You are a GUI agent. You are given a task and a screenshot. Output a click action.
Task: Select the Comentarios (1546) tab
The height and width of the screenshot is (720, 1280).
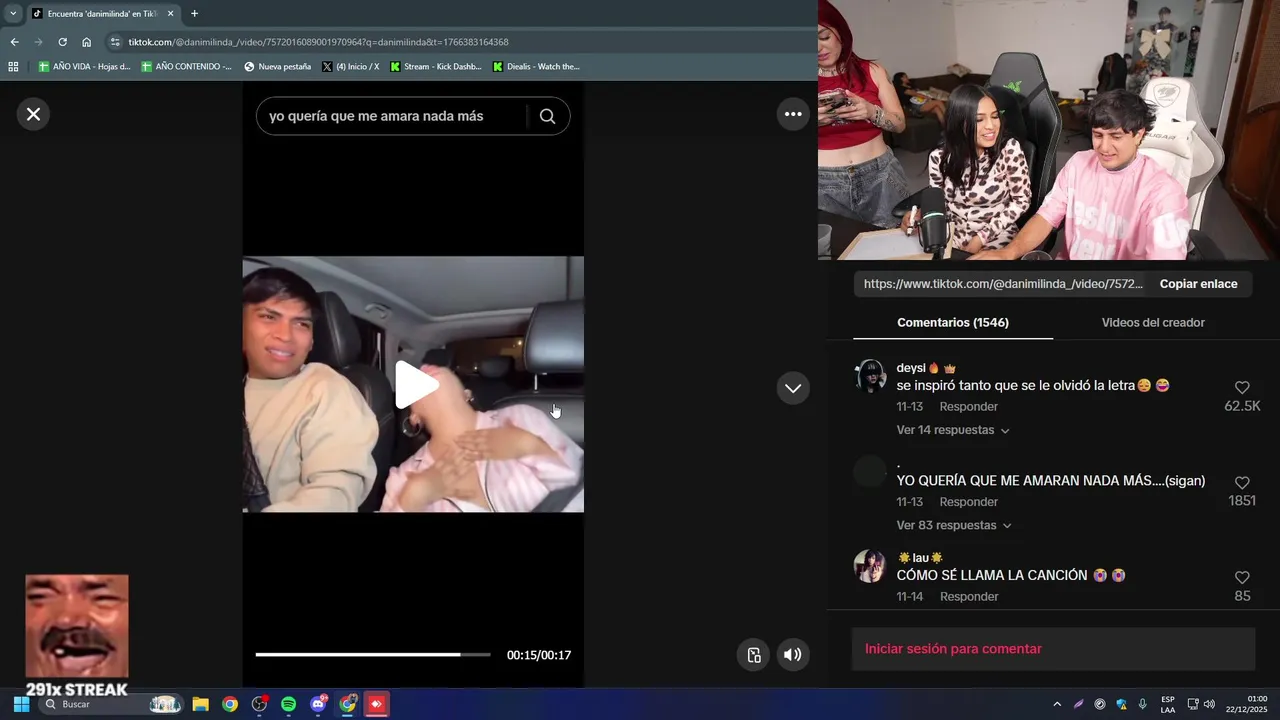click(x=953, y=323)
